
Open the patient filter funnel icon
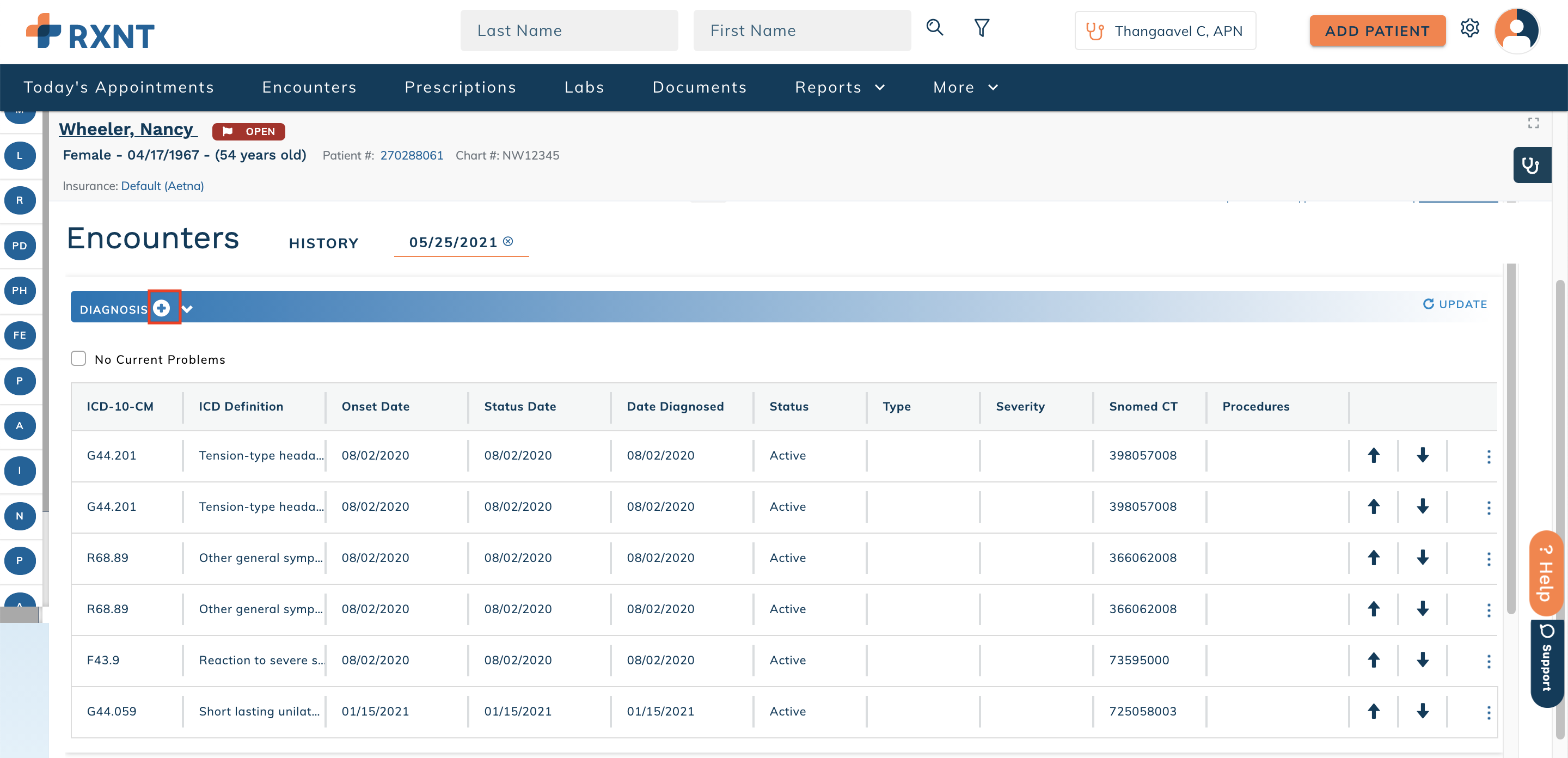(x=981, y=28)
